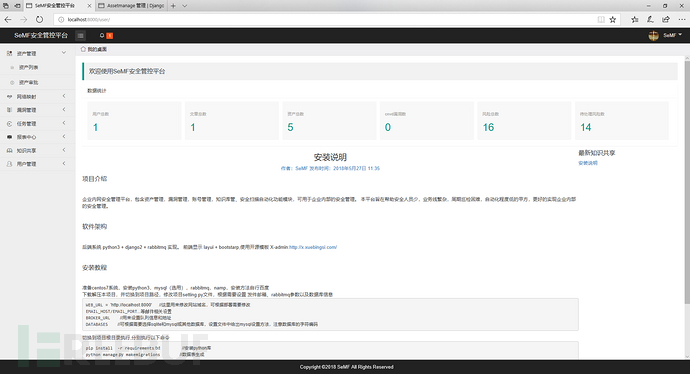Toggle reading view icon in address bar
Viewport: 690px width, 374px height.
(601, 19)
